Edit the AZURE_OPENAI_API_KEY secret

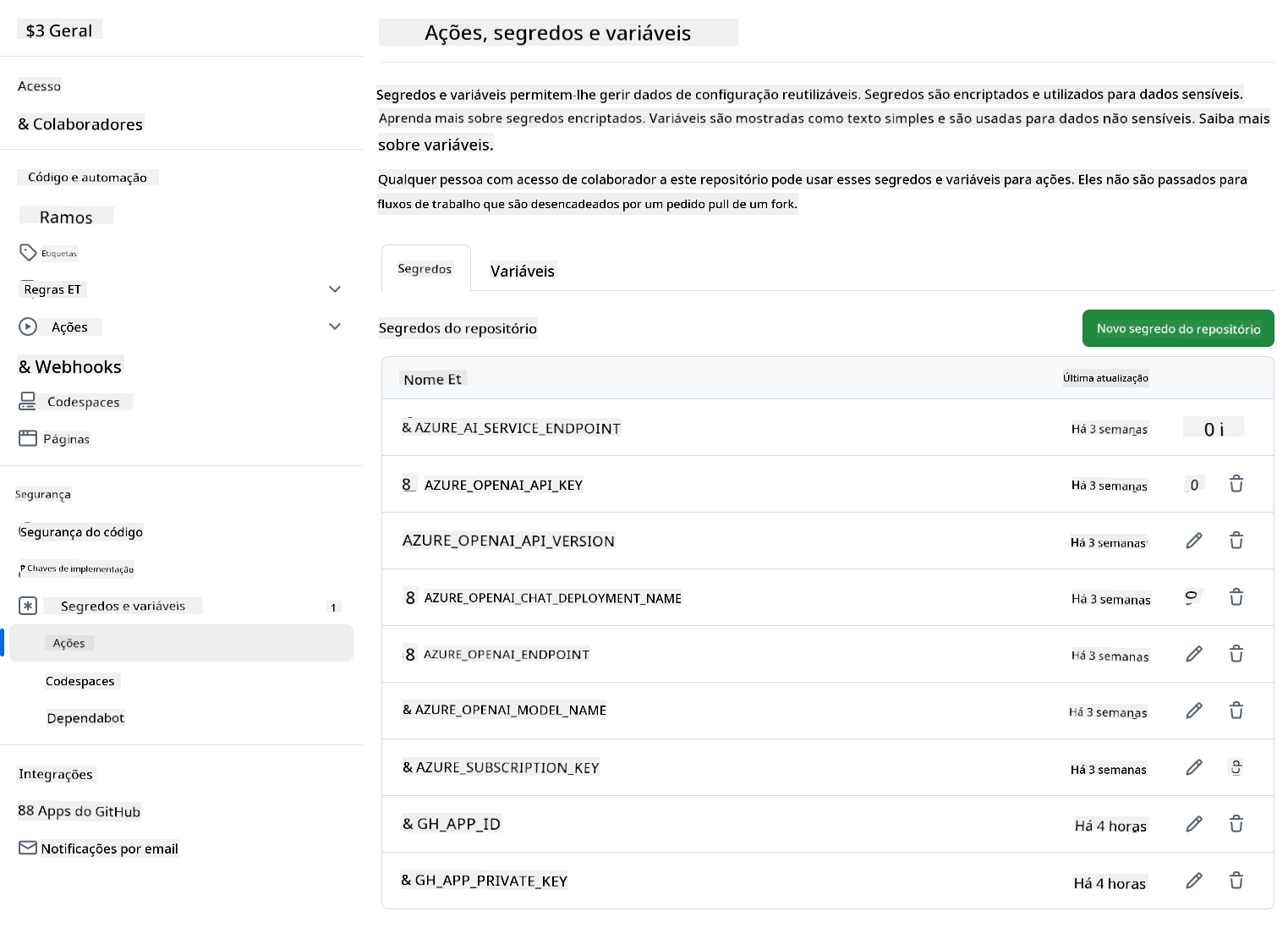pos(1194,485)
